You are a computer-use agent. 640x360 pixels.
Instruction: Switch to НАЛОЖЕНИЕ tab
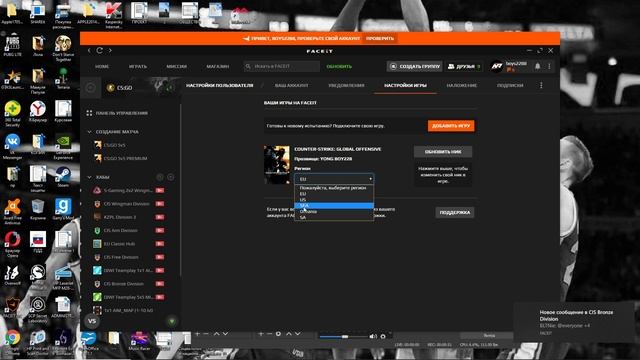coord(462,86)
